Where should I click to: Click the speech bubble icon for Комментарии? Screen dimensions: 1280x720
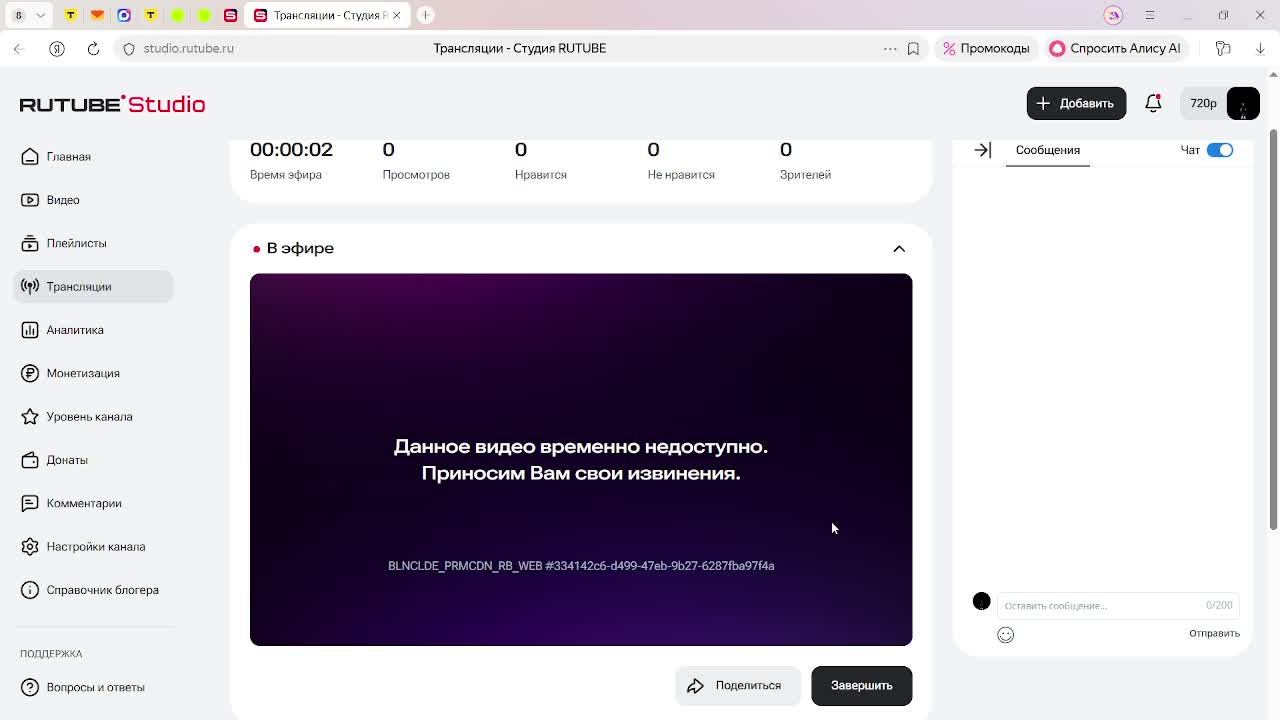(30, 503)
